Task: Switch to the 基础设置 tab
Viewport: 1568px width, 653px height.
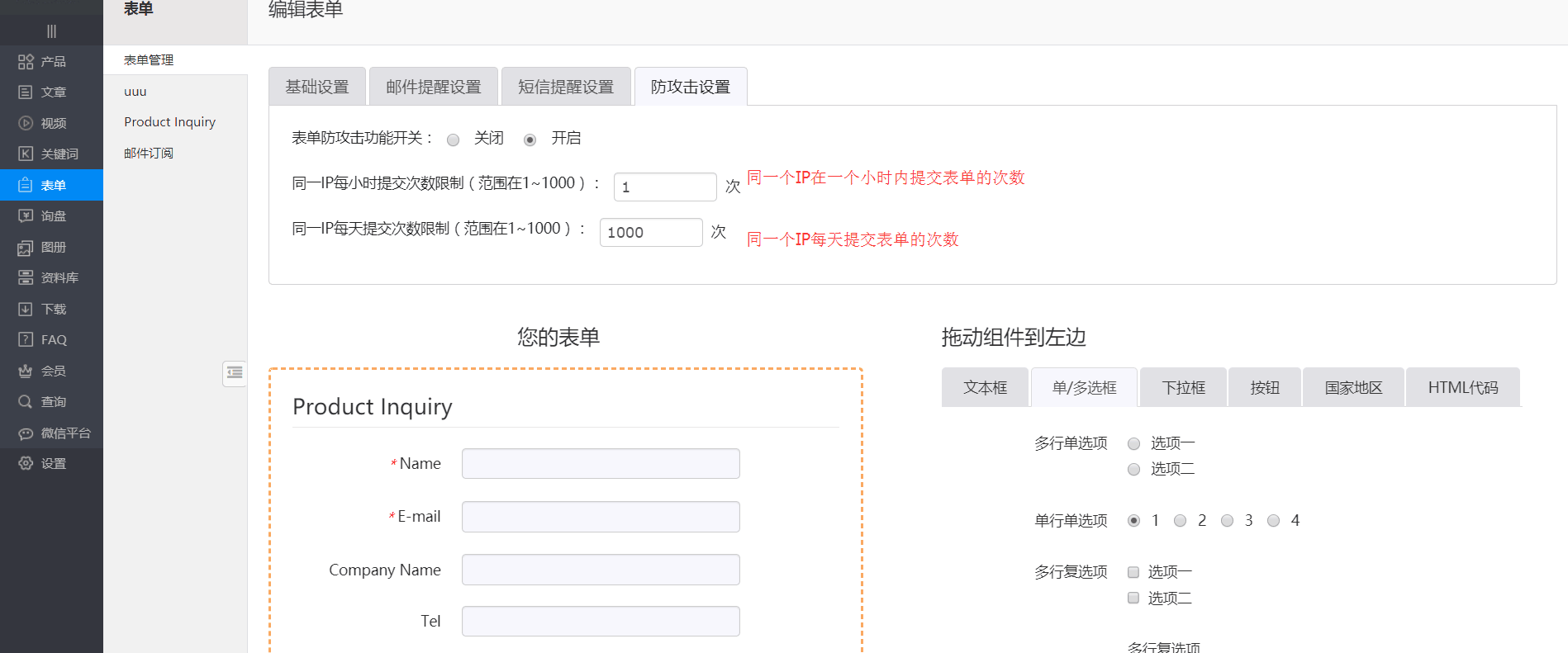Action: pos(317,88)
